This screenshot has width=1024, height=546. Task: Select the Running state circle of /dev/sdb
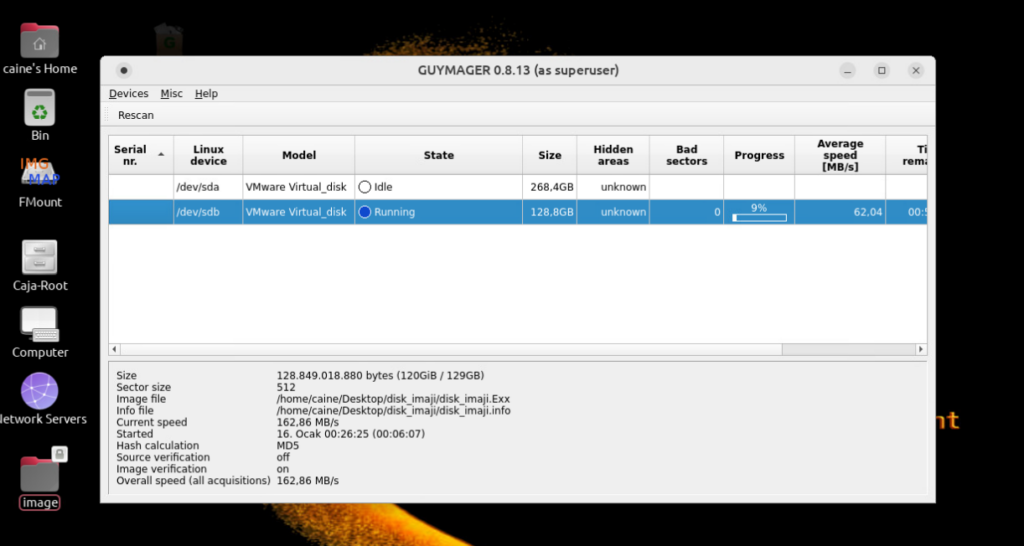(x=364, y=212)
